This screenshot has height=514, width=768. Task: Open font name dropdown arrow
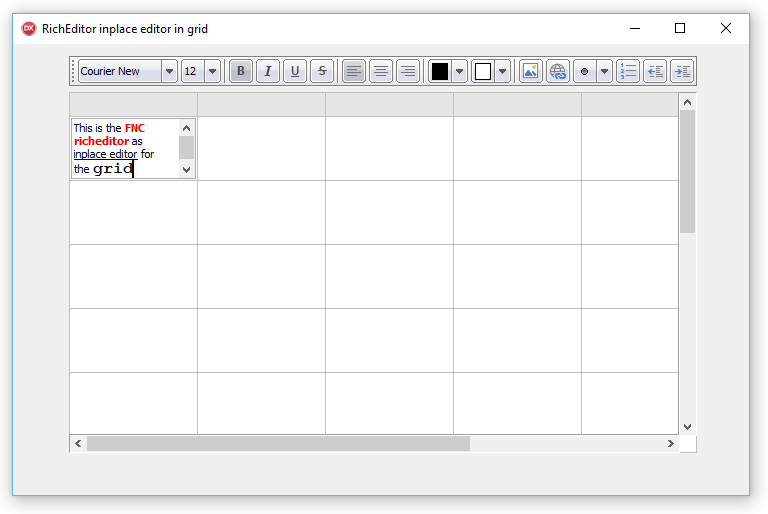pos(169,72)
